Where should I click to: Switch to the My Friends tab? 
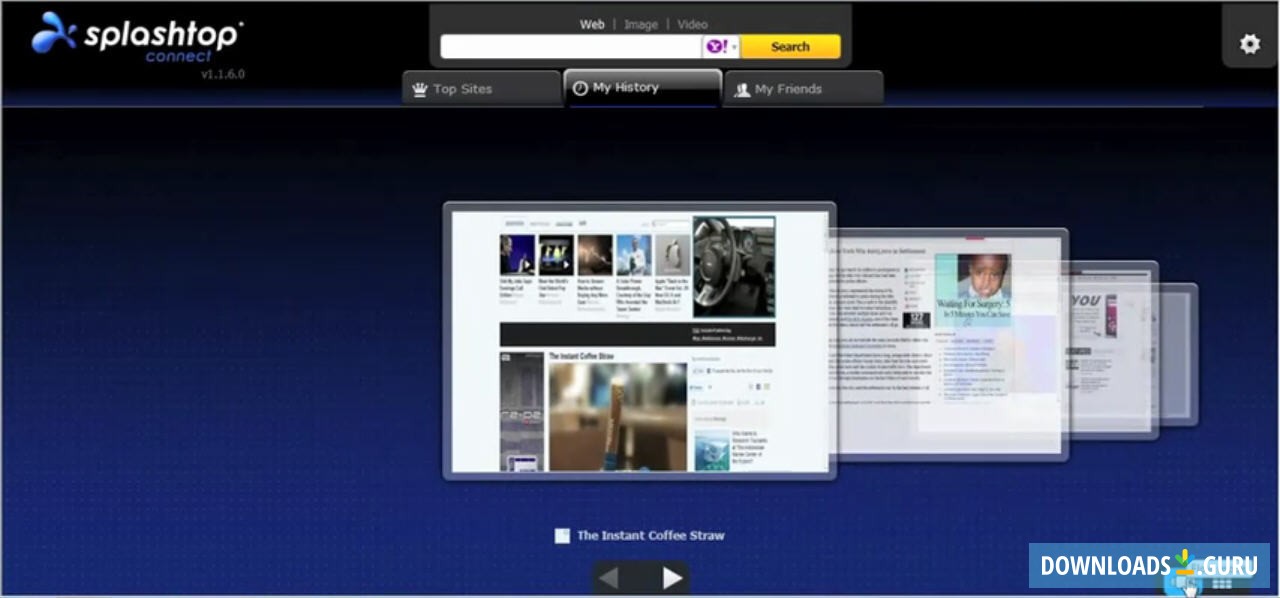pos(803,89)
